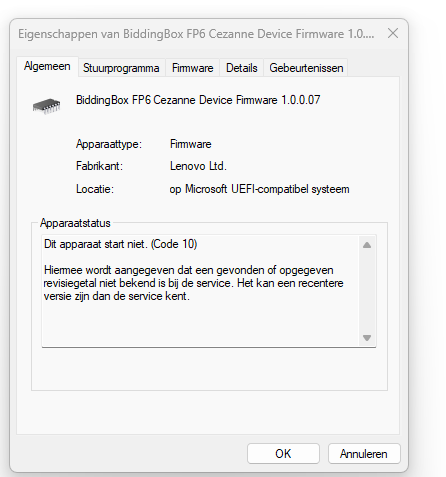This screenshot has width=446, height=477.
Task: Click the status box scroll up arrow
Action: pyautogui.click(x=367, y=245)
